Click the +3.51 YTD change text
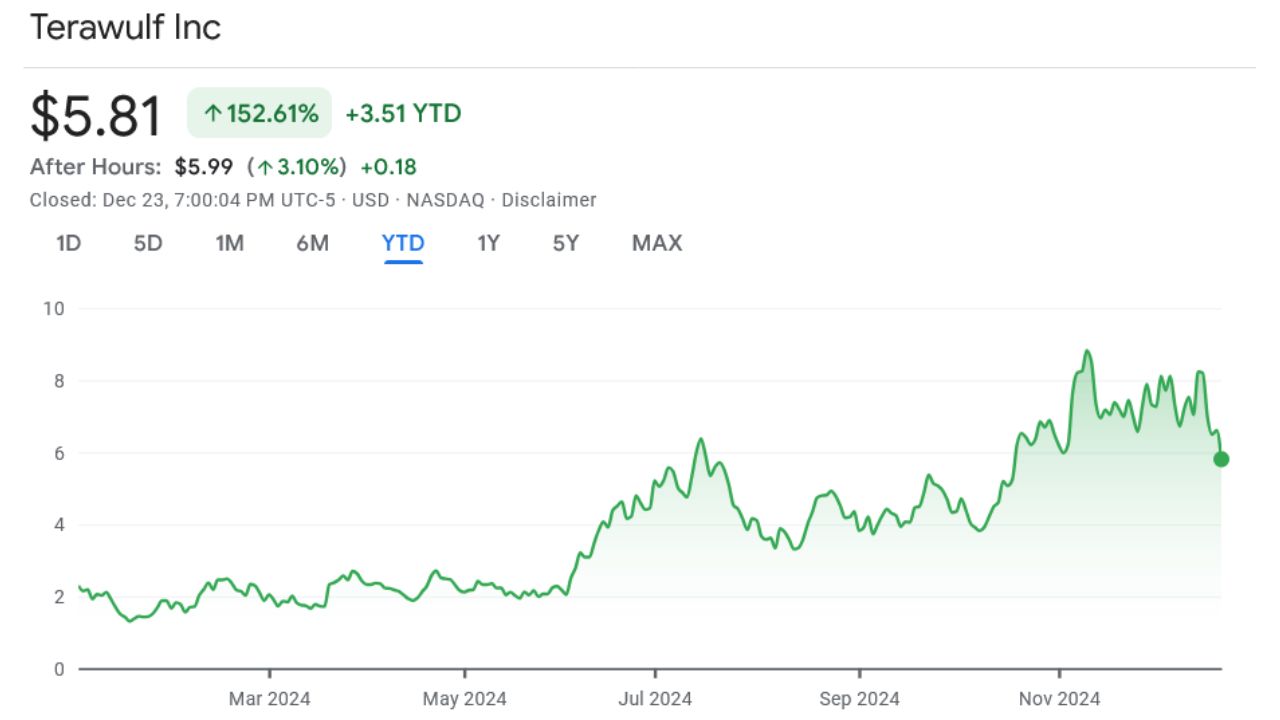The image size is (1280, 720). pos(403,113)
